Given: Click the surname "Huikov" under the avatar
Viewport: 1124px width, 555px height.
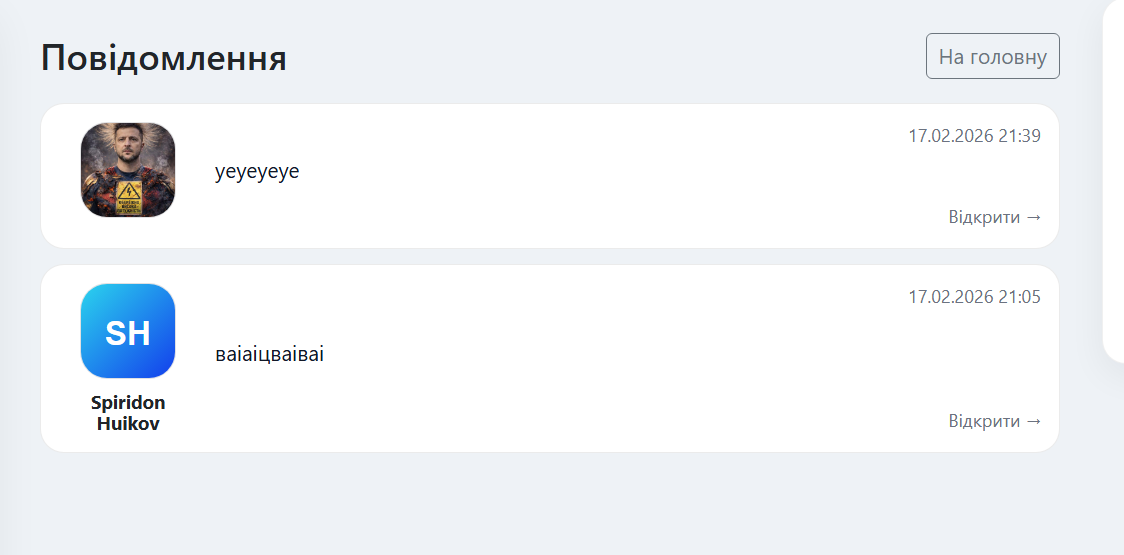Looking at the screenshot, I should click(128, 423).
